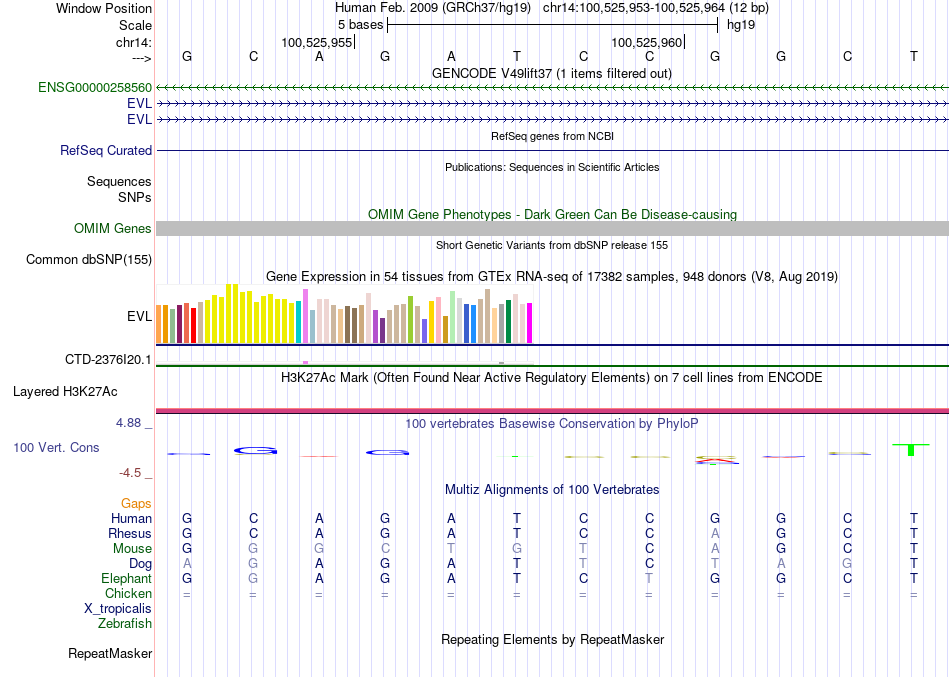Click the RefSeq Curated gene line

pyautogui.click(x=552, y=150)
